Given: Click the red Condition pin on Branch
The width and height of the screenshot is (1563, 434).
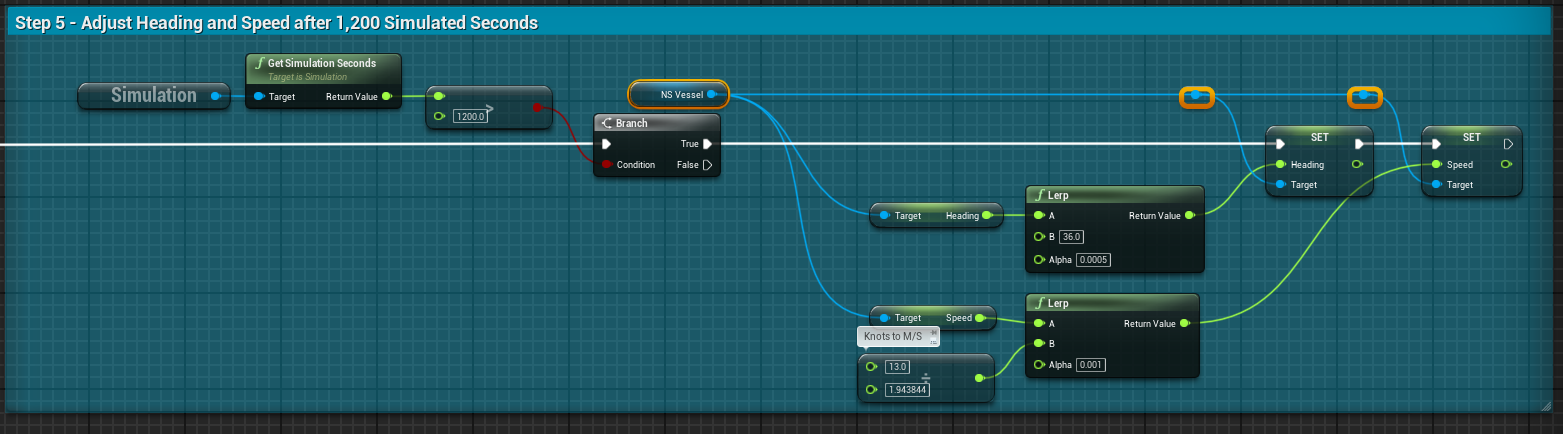Looking at the screenshot, I should pyautogui.click(x=607, y=165).
